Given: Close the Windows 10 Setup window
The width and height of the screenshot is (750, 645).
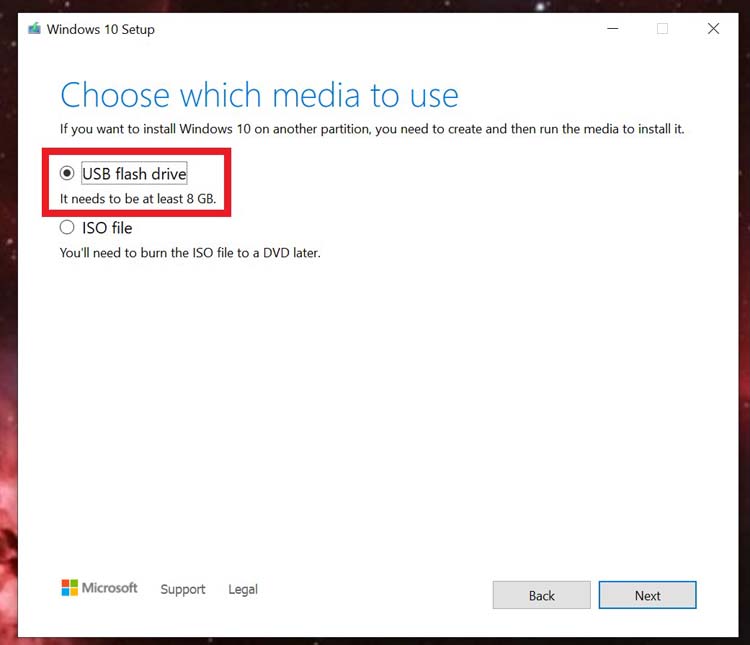Looking at the screenshot, I should [x=713, y=29].
